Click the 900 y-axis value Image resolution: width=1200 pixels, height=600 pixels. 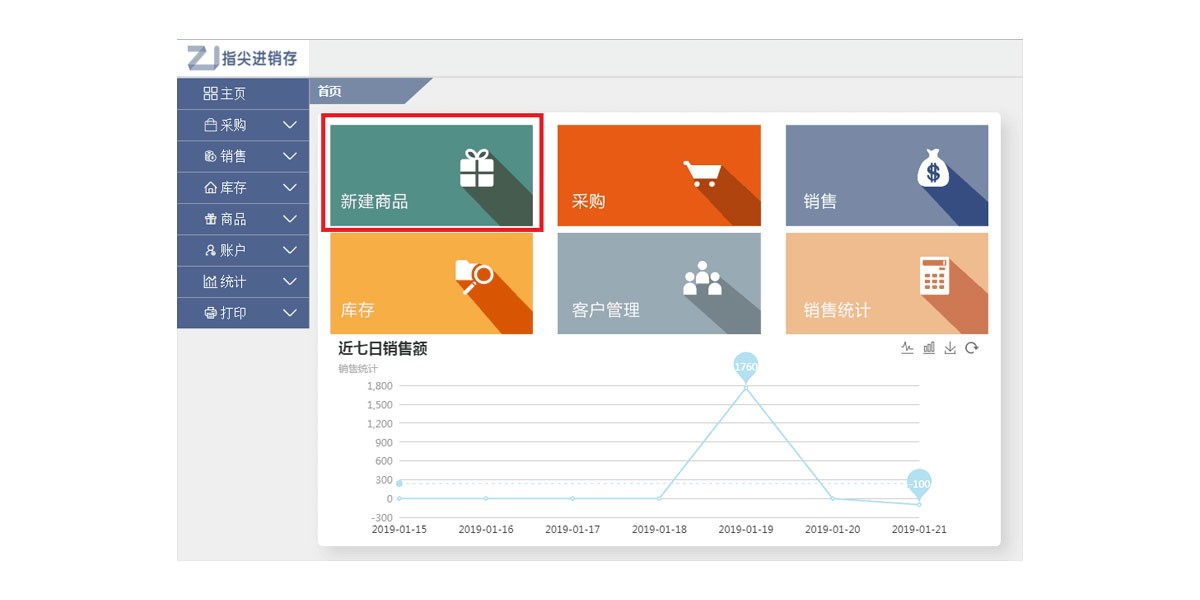[384, 443]
